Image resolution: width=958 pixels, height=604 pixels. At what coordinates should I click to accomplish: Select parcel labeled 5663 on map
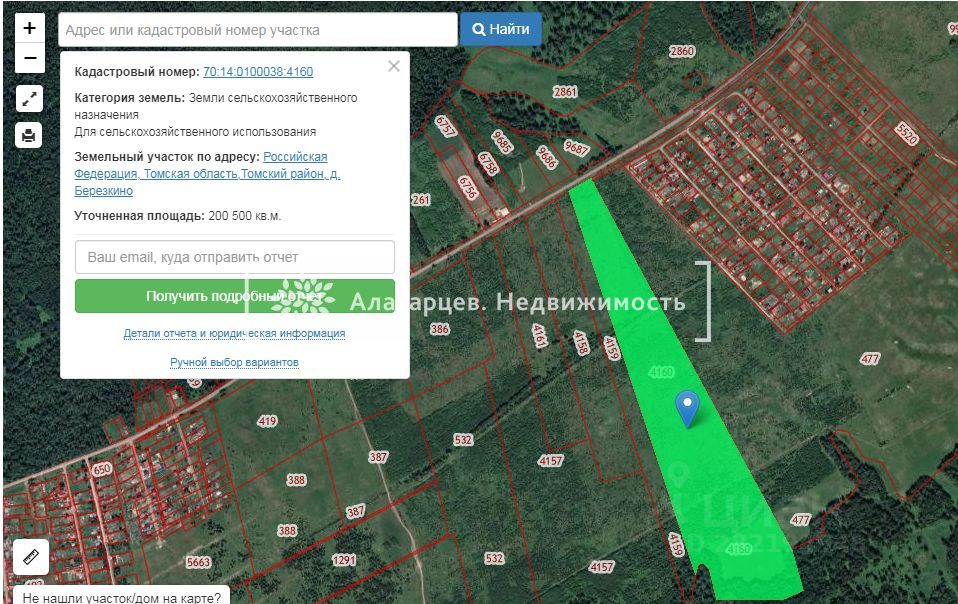[199, 562]
